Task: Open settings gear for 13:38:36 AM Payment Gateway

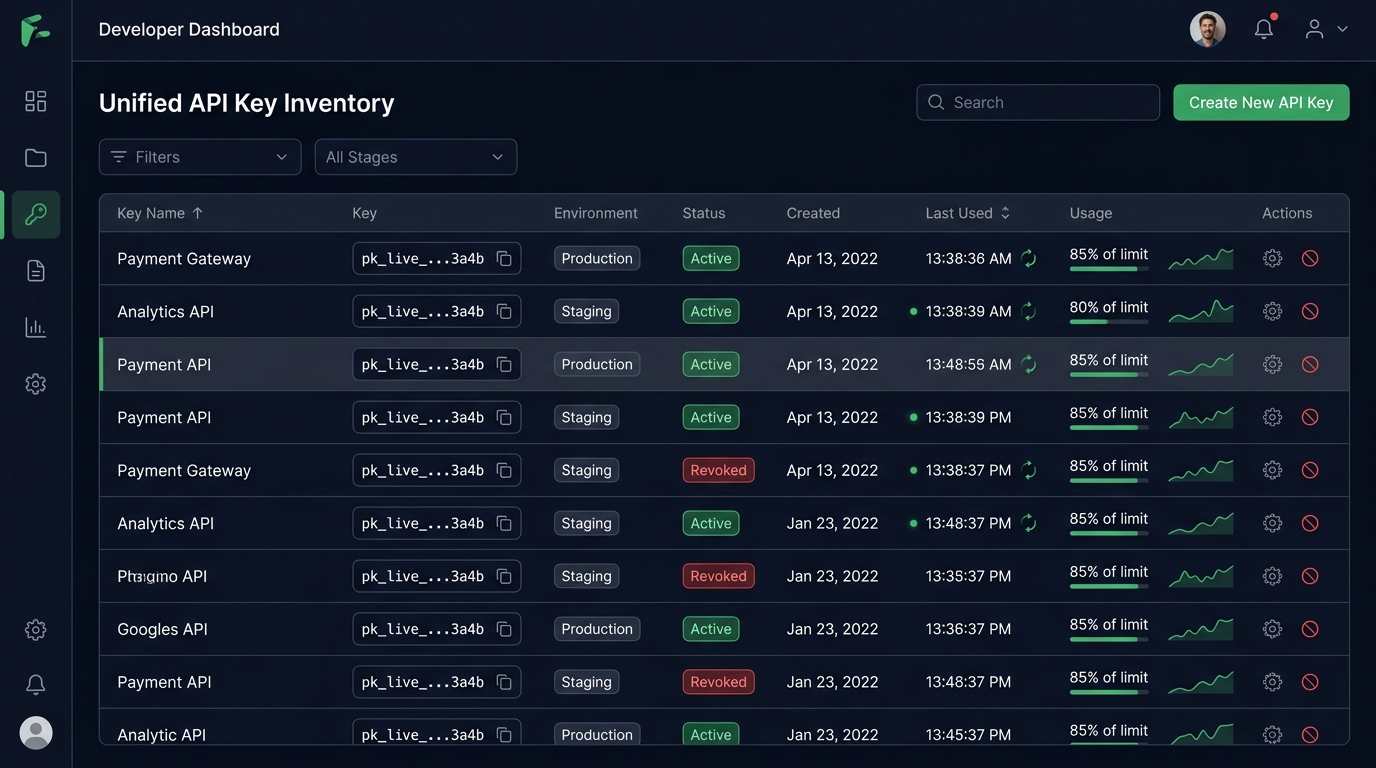Action: click(x=1272, y=258)
